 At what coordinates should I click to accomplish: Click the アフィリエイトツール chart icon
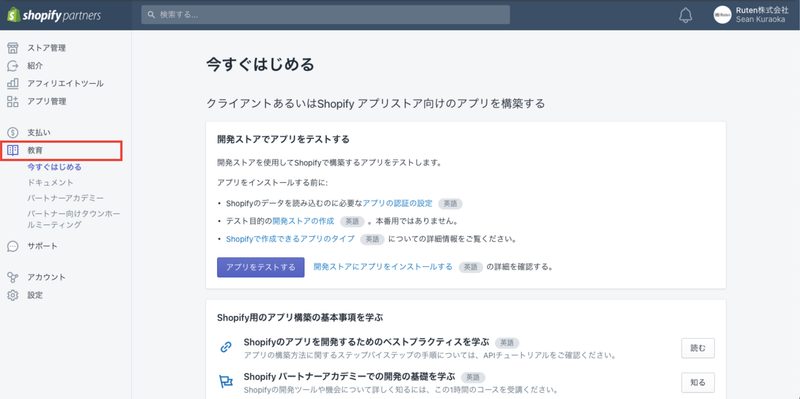pos(13,83)
